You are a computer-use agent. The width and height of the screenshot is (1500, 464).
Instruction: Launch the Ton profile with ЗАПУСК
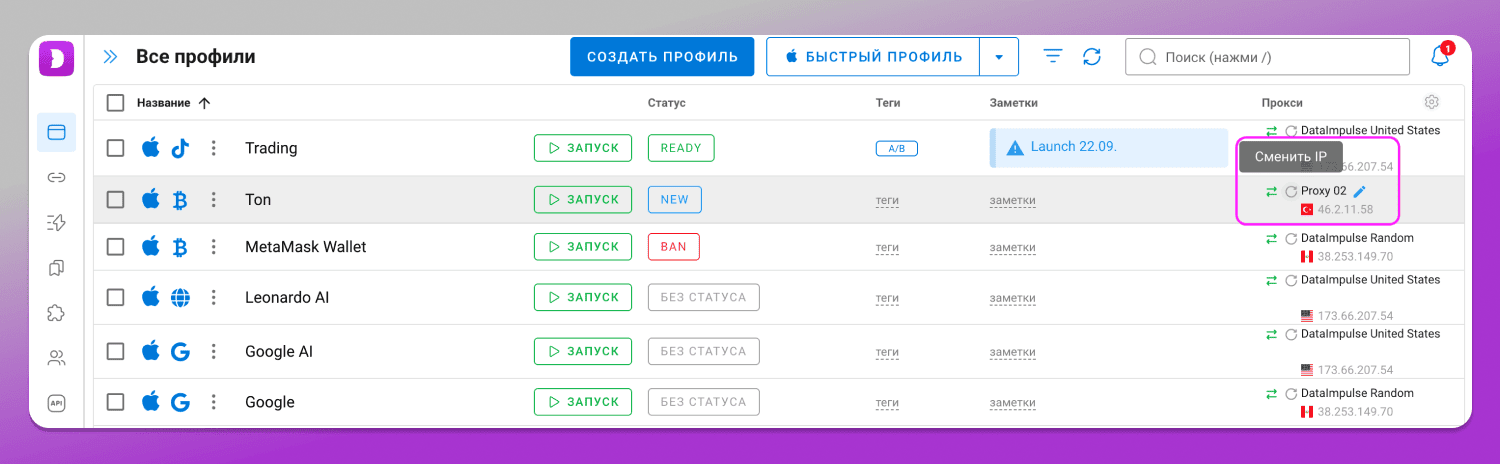click(583, 200)
